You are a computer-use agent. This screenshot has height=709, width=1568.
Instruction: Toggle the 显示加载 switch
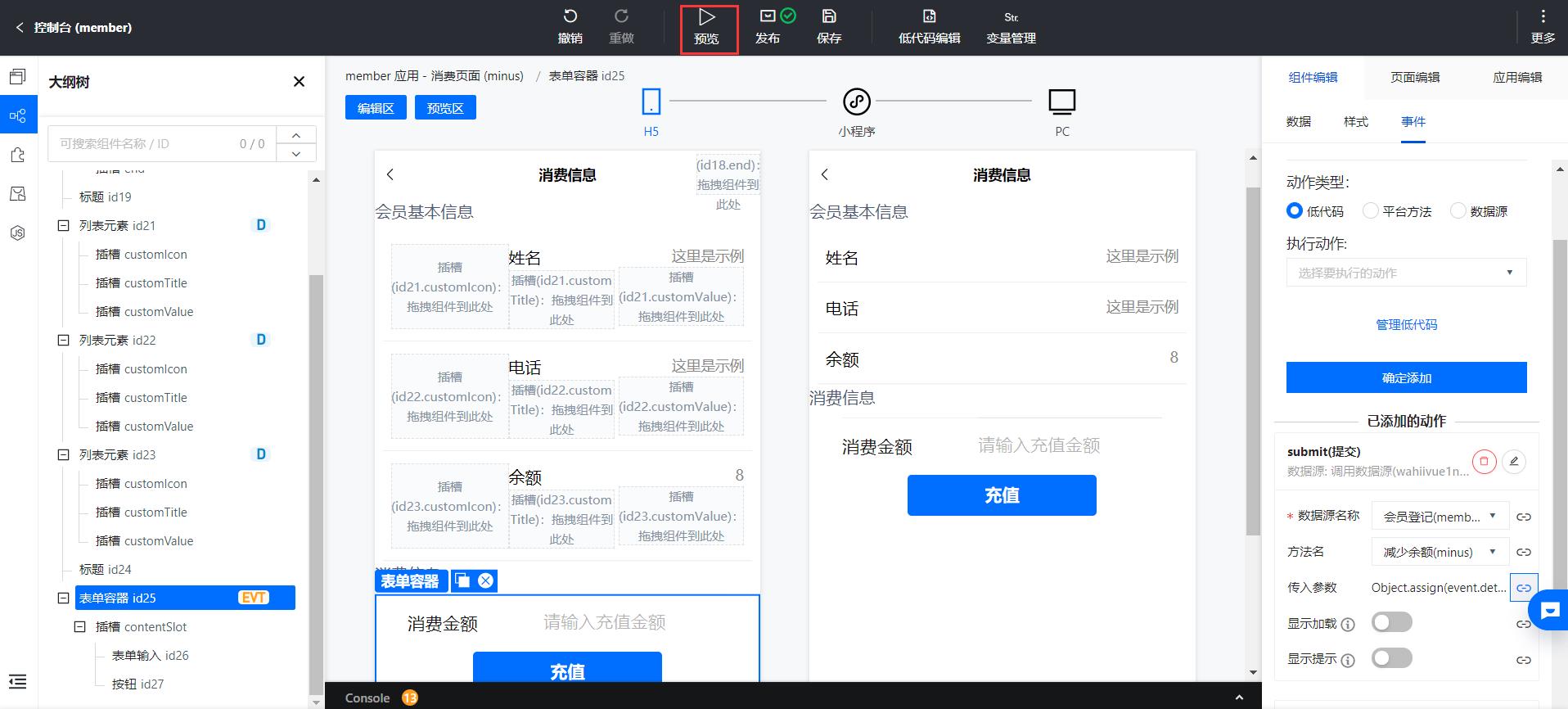[x=1392, y=622]
